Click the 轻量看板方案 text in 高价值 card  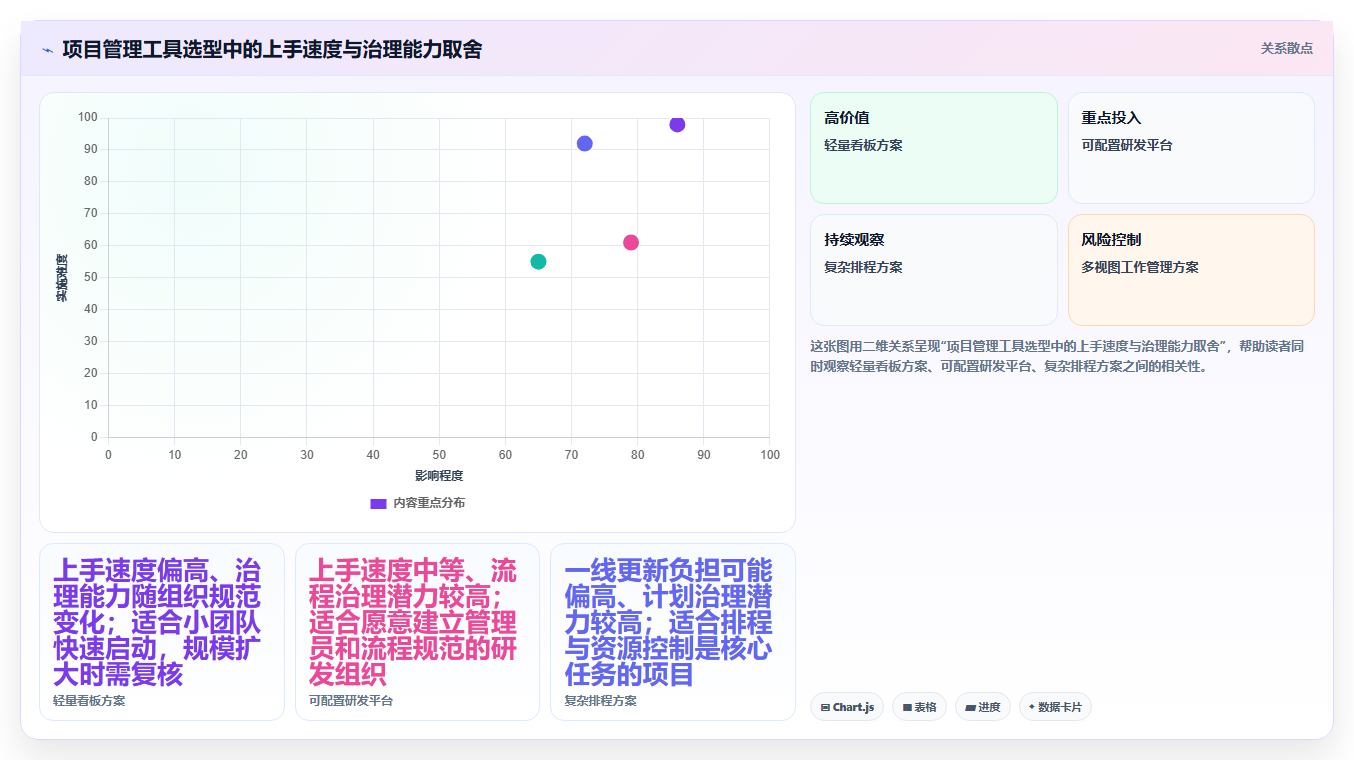(x=863, y=145)
